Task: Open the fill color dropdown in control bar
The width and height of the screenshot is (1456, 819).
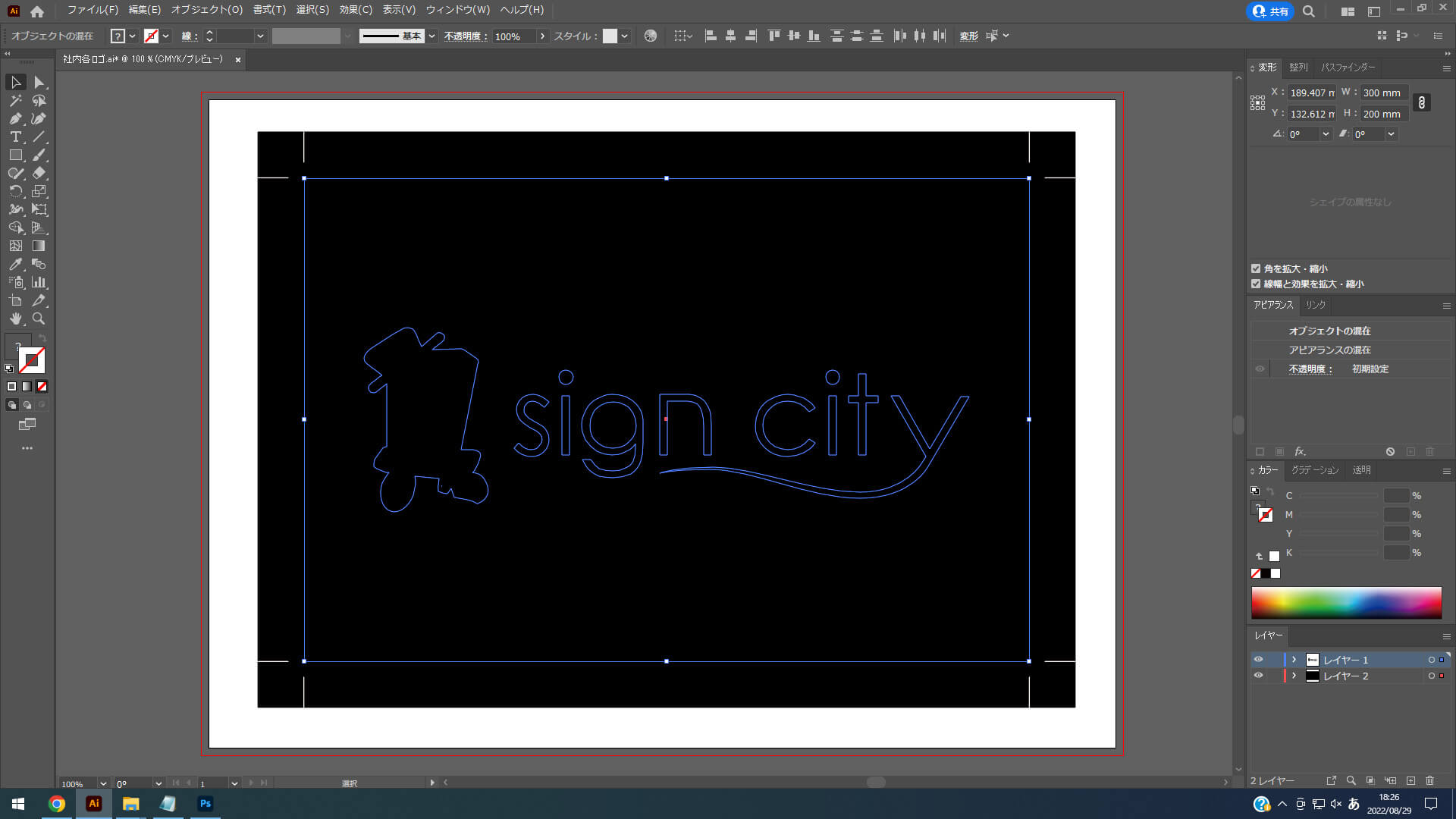Action: (x=132, y=36)
